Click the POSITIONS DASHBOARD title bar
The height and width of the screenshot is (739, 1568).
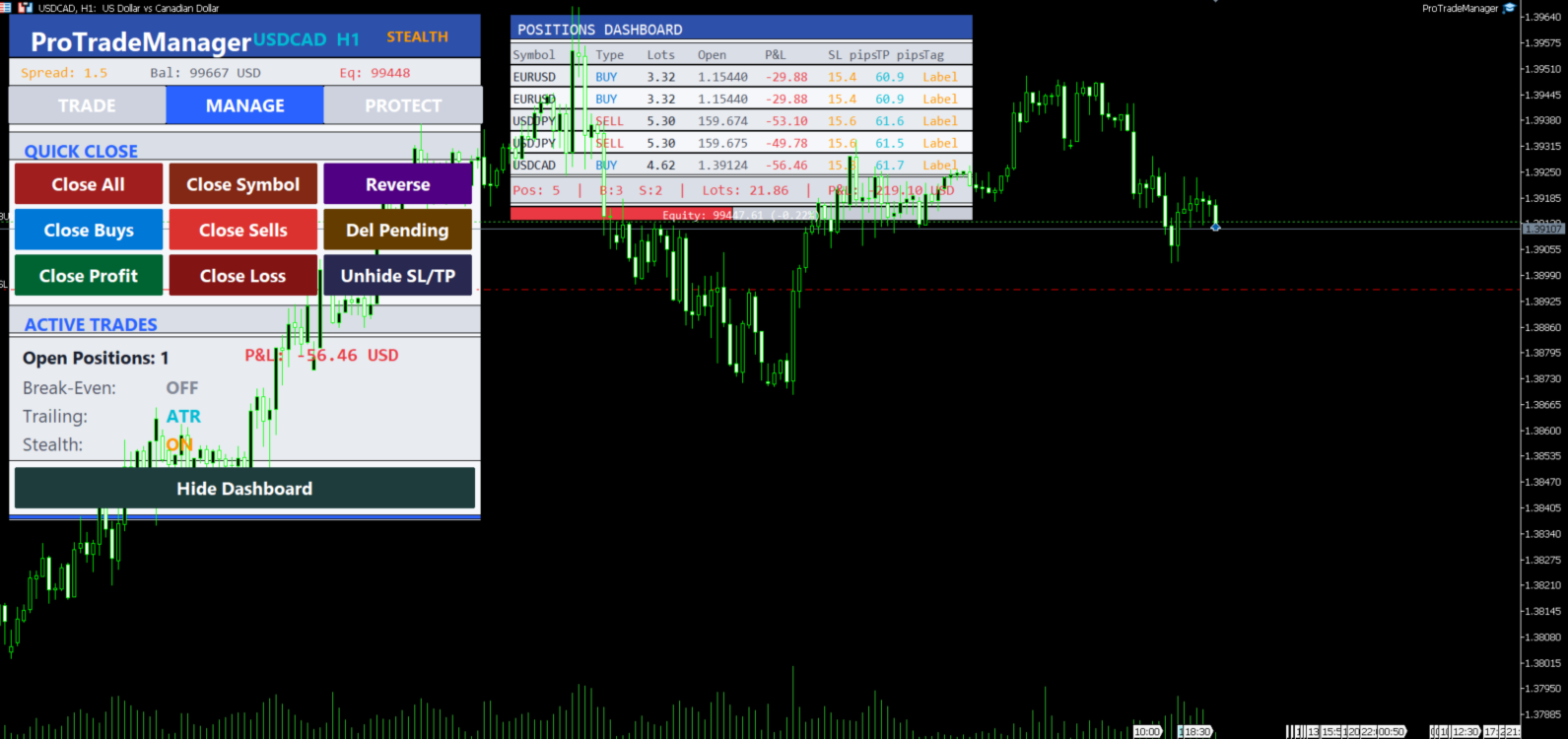[741, 29]
